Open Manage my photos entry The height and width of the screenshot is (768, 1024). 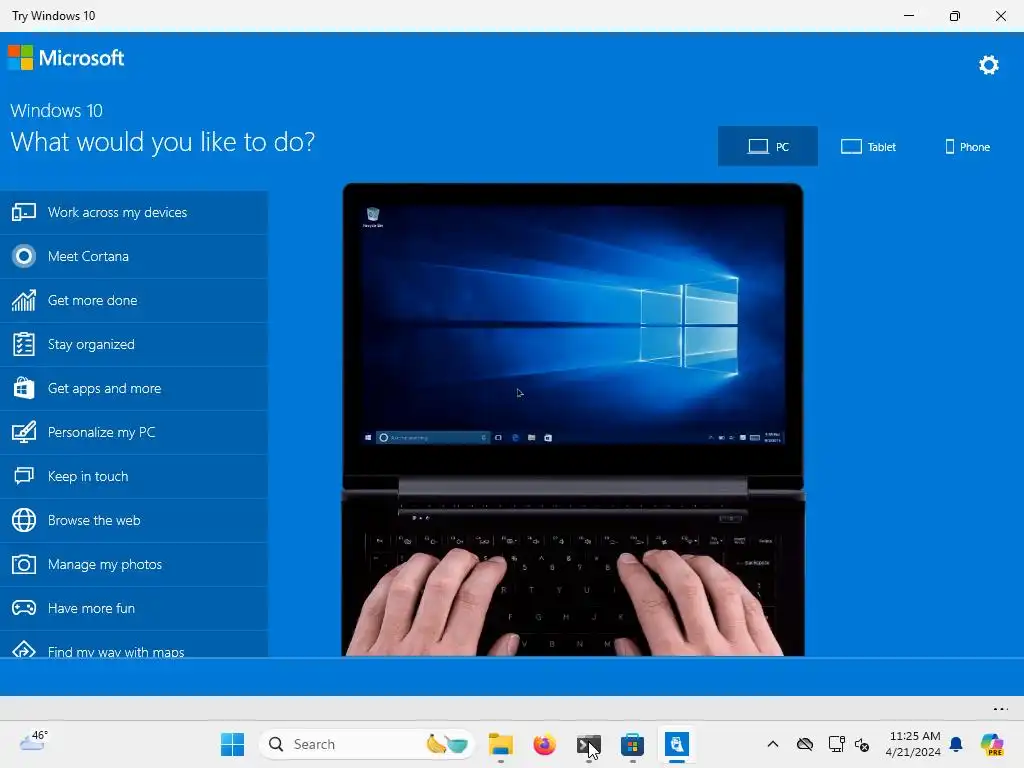[134, 564]
